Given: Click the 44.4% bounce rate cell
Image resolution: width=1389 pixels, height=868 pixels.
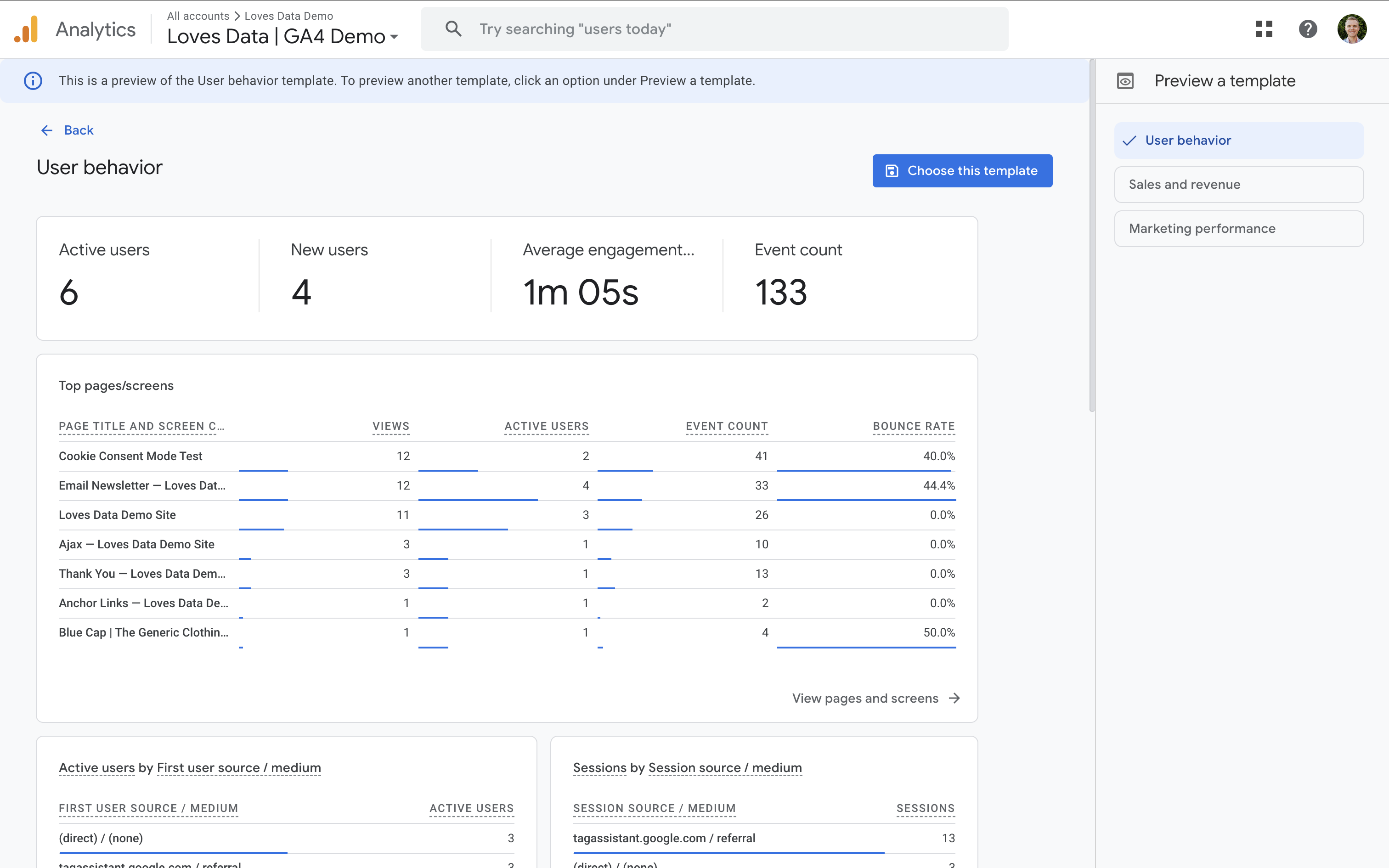Looking at the screenshot, I should (939, 486).
